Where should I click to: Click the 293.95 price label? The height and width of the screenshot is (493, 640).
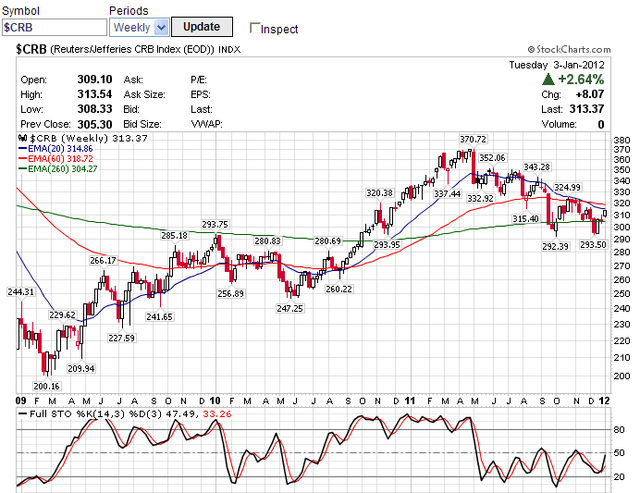click(387, 244)
